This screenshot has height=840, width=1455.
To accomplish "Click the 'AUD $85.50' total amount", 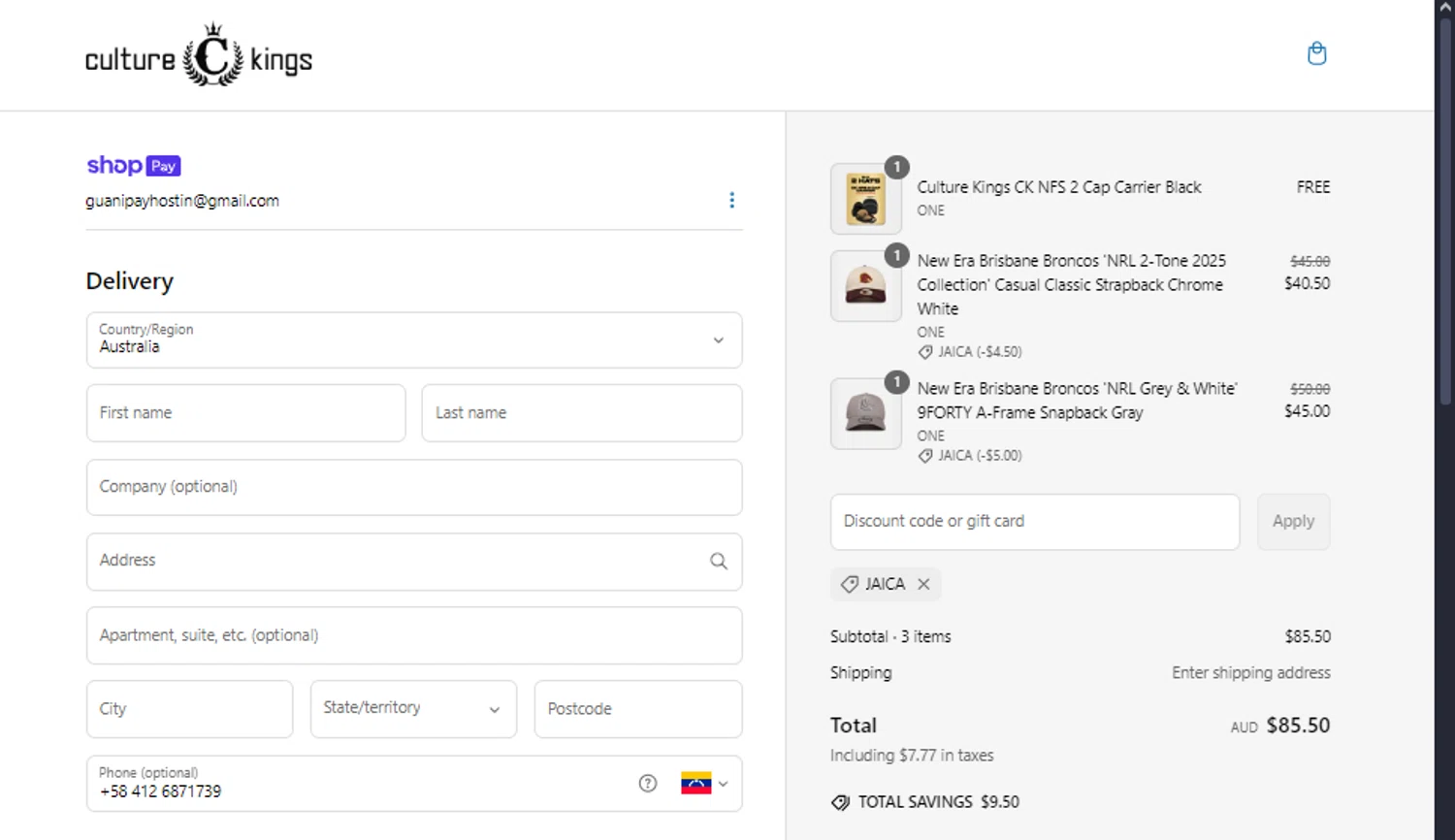I will pyautogui.click(x=1280, y=726).
